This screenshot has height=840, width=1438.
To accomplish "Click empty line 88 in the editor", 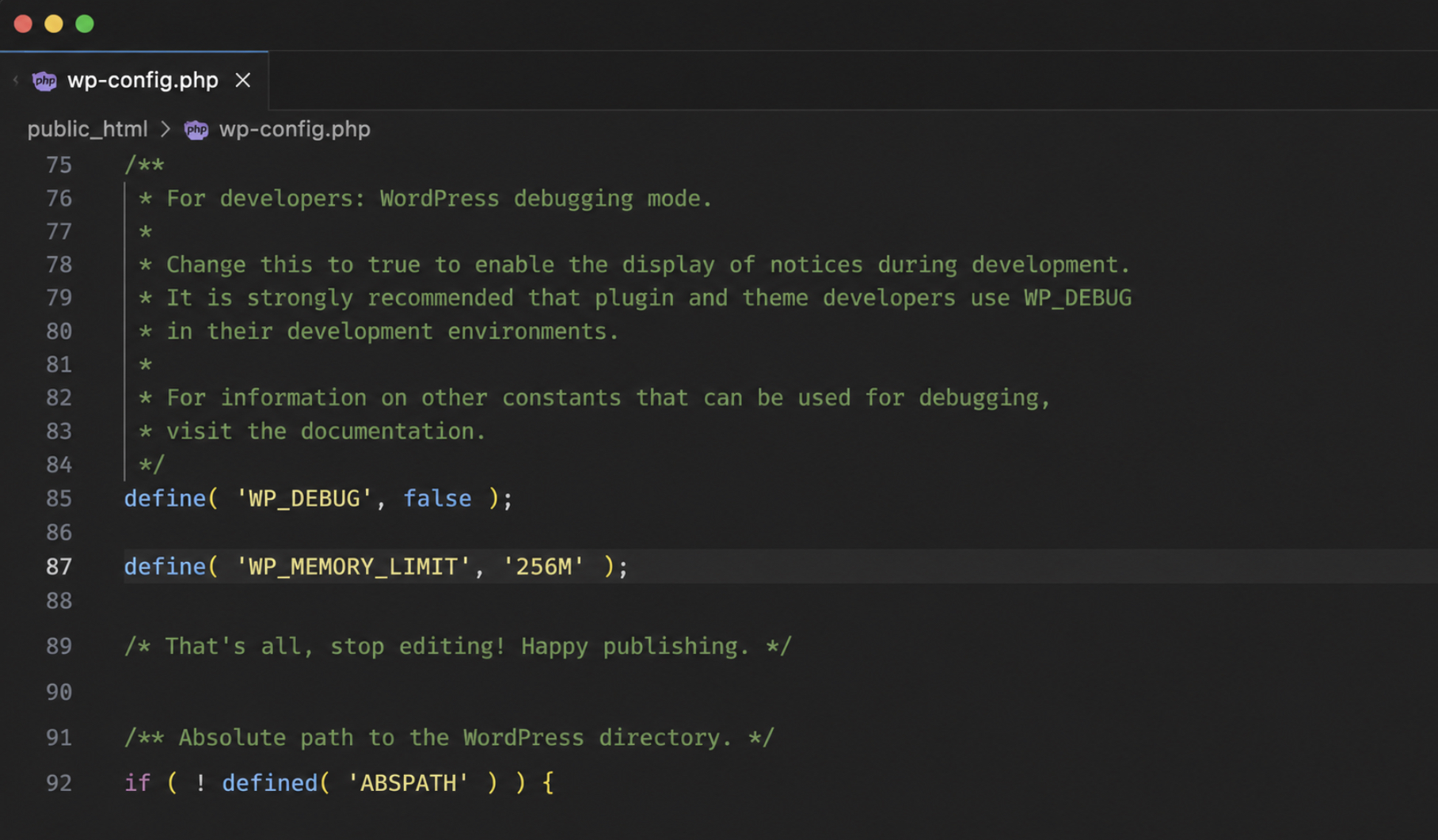I will tap(780, 602).
